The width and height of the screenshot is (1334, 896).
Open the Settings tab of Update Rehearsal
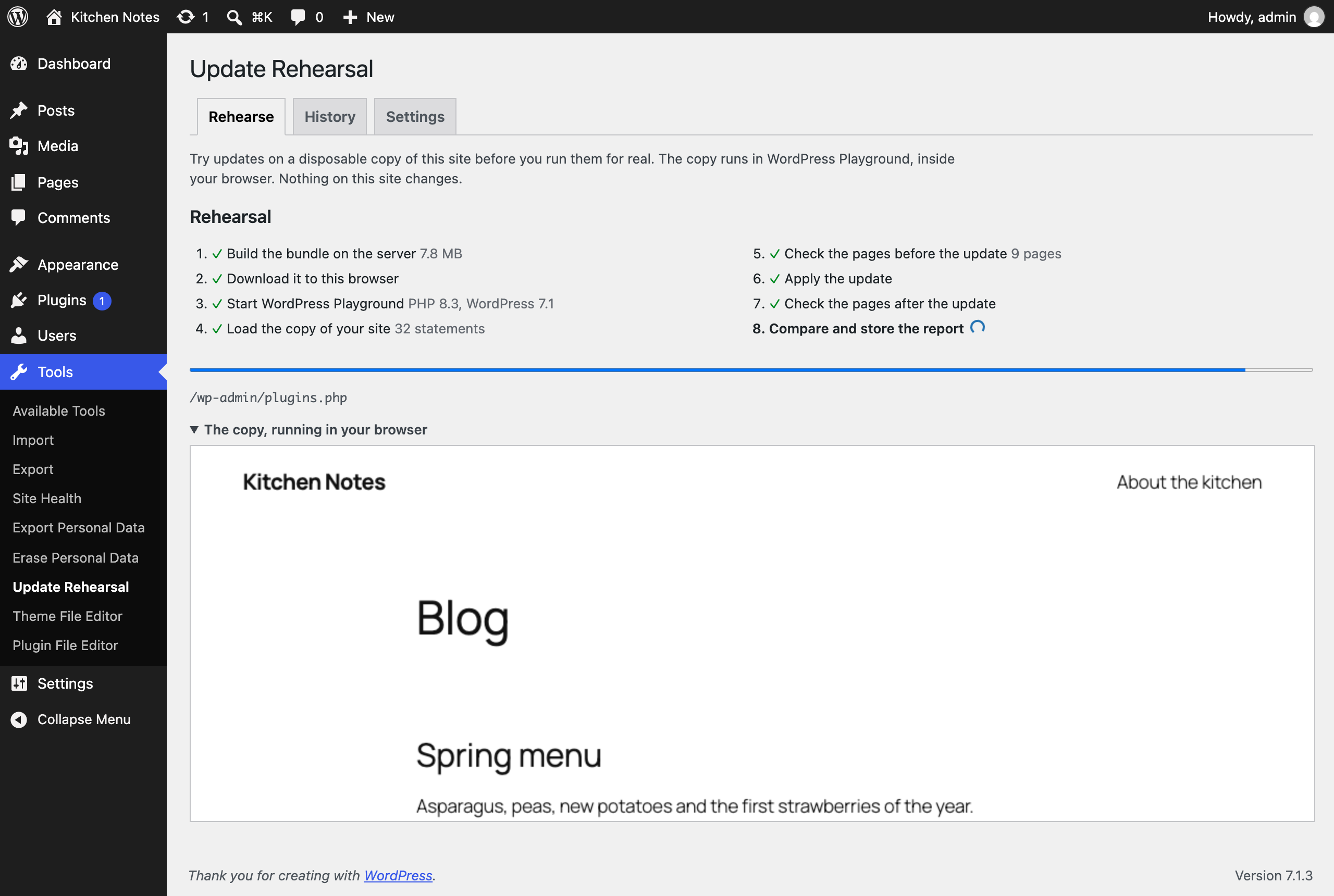tap(415, 117)
